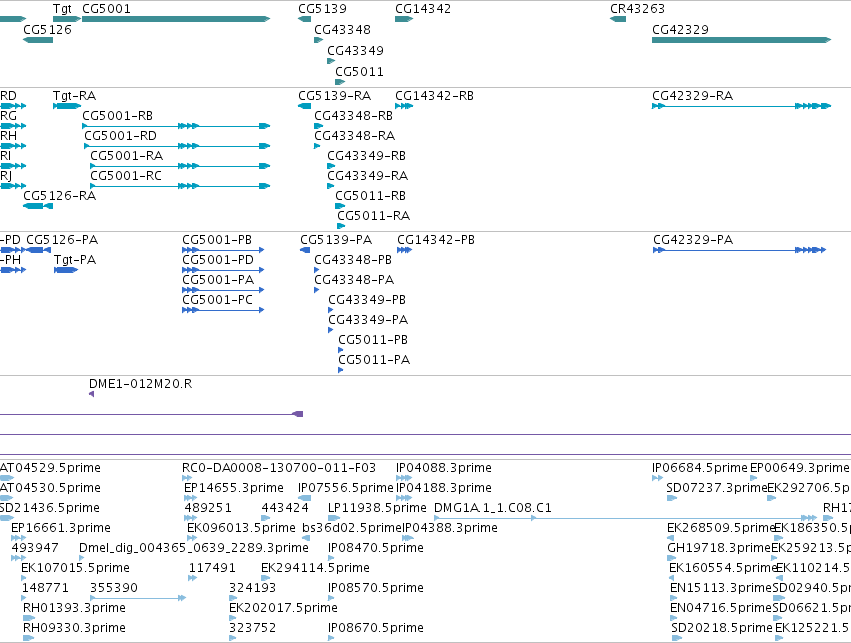Select the CG43348-PA protein label
Screen dimensions: 851x643
pos(354,280)
